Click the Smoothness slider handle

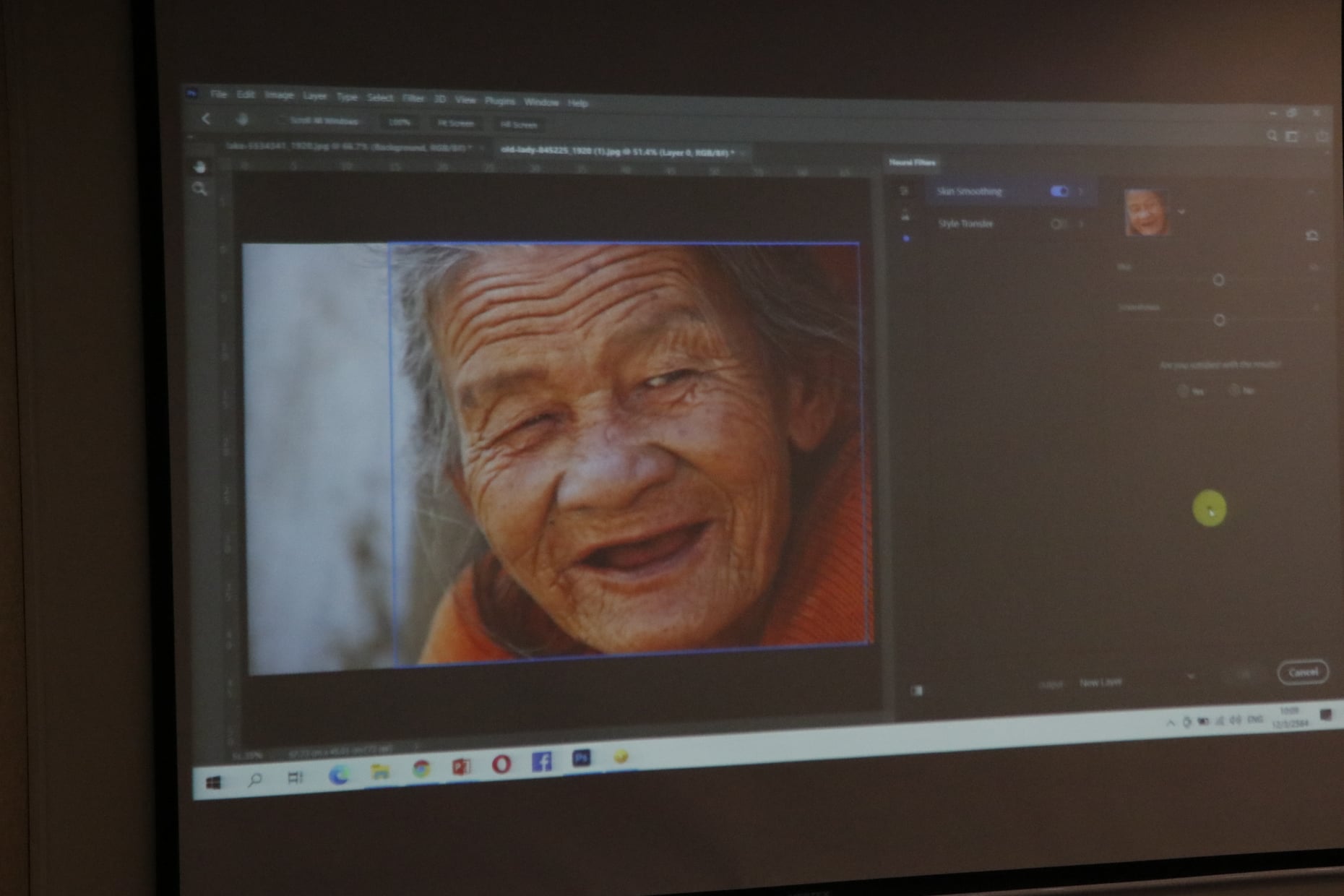pyautogui.click(x=1219, y=319)
